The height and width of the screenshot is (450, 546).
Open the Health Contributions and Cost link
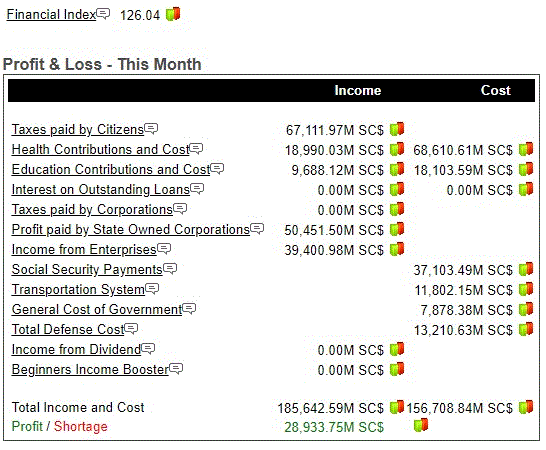(x=100, y=149)
